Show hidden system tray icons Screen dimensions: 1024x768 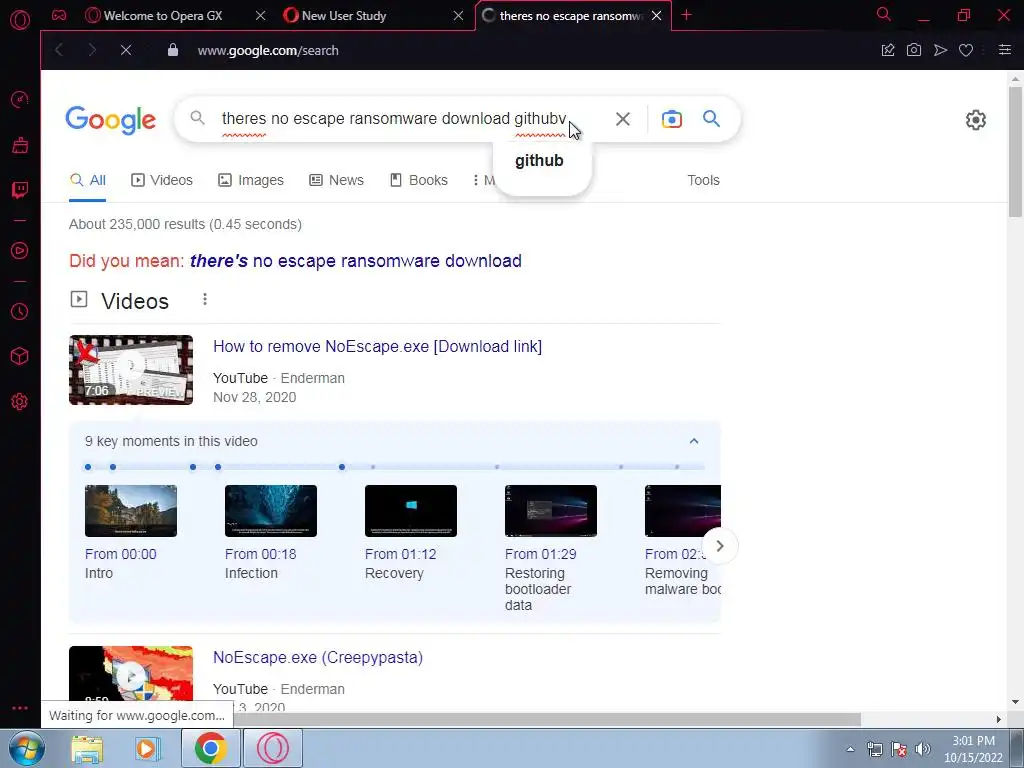(x=850, y=749)
